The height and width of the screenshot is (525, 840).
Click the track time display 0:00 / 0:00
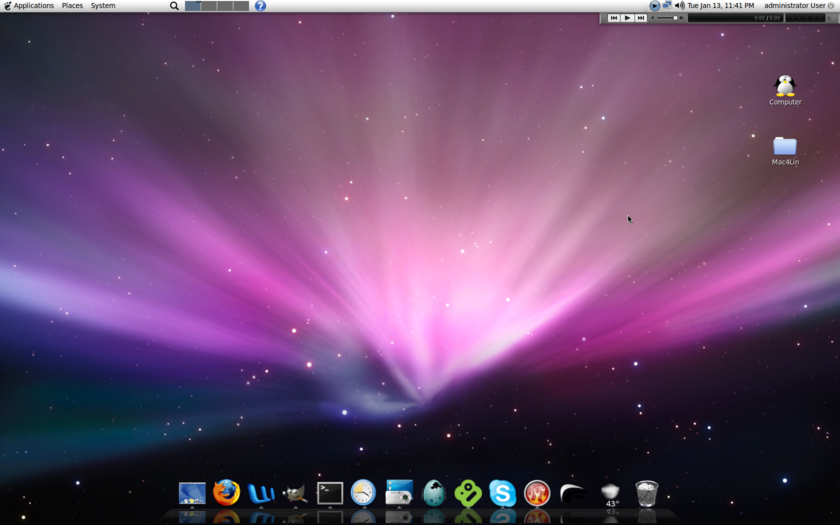767,18
